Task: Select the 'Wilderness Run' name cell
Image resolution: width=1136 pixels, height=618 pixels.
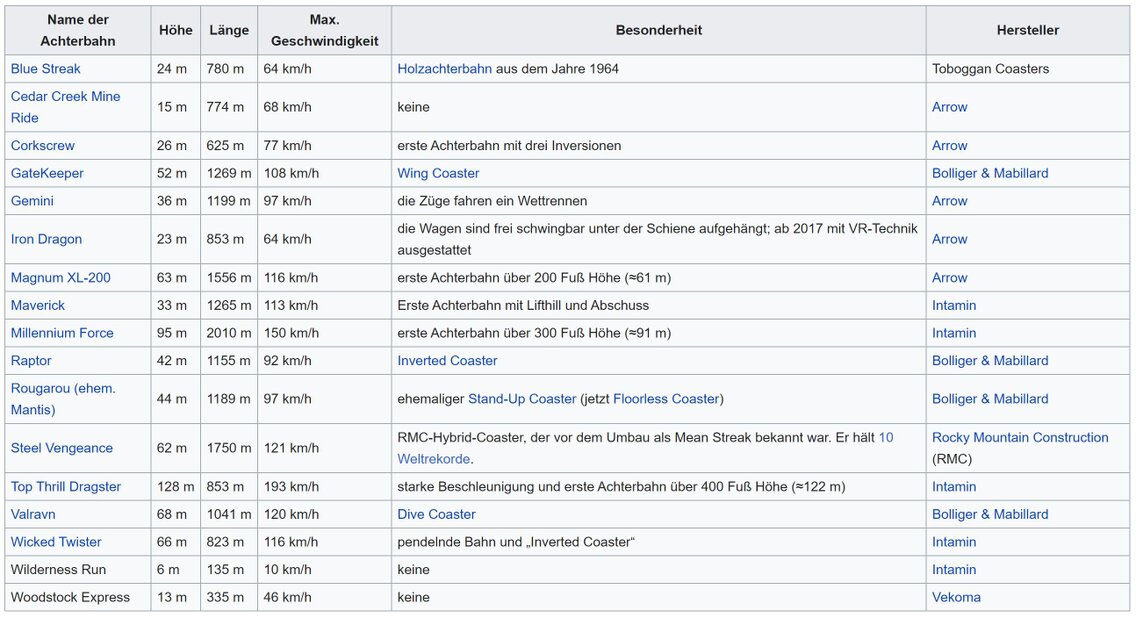Action: click(78, 569)
